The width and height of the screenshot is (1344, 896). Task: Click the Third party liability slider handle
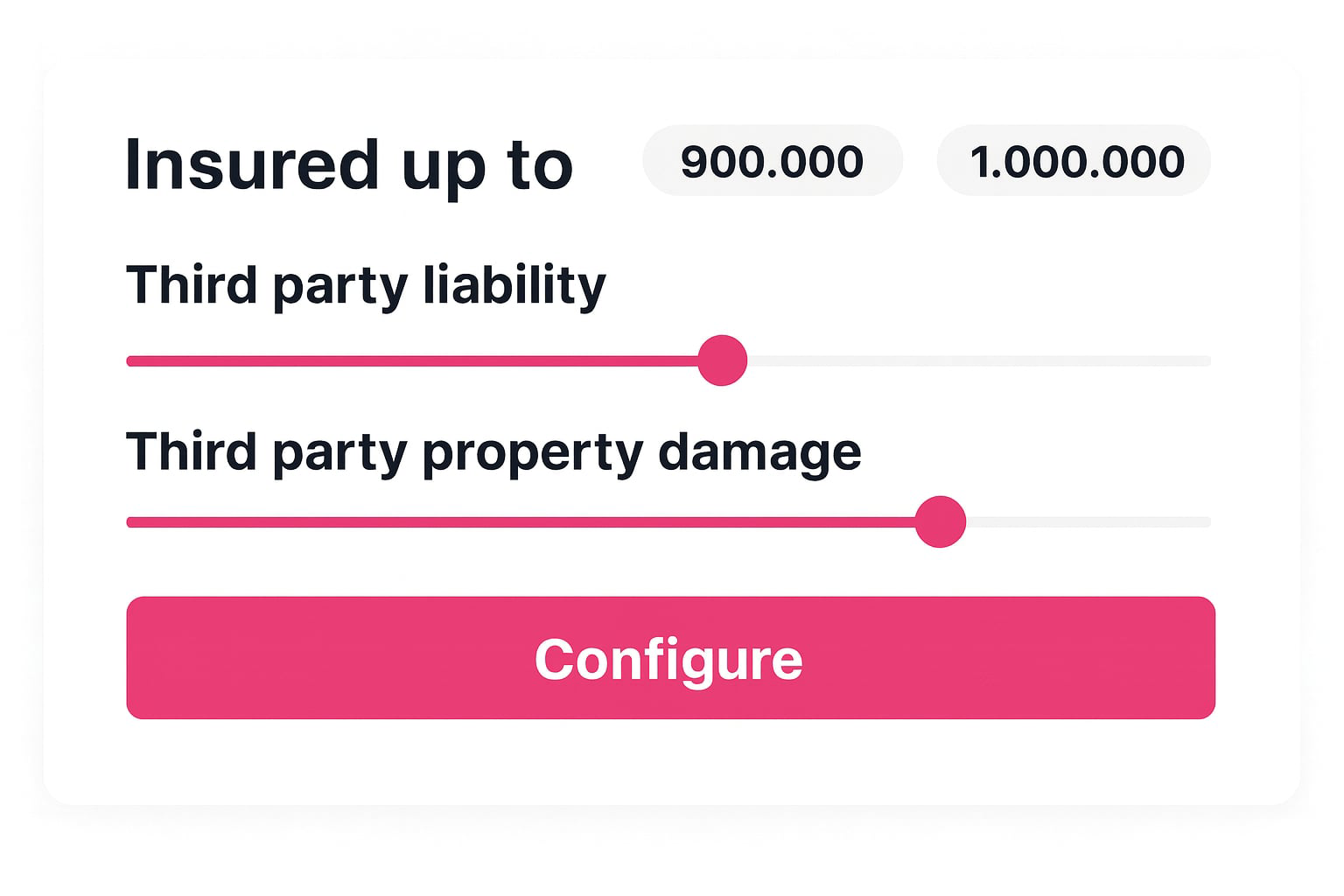point(722,360)
